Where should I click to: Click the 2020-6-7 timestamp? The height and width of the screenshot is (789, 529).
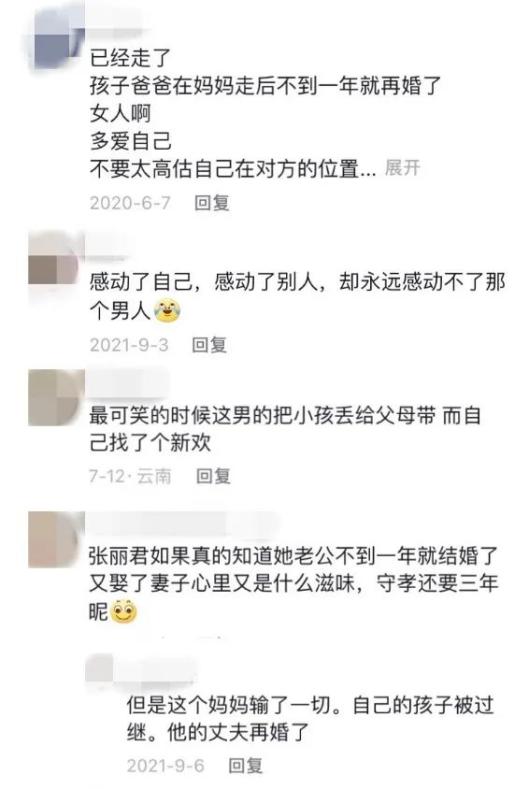pos(130,203)
